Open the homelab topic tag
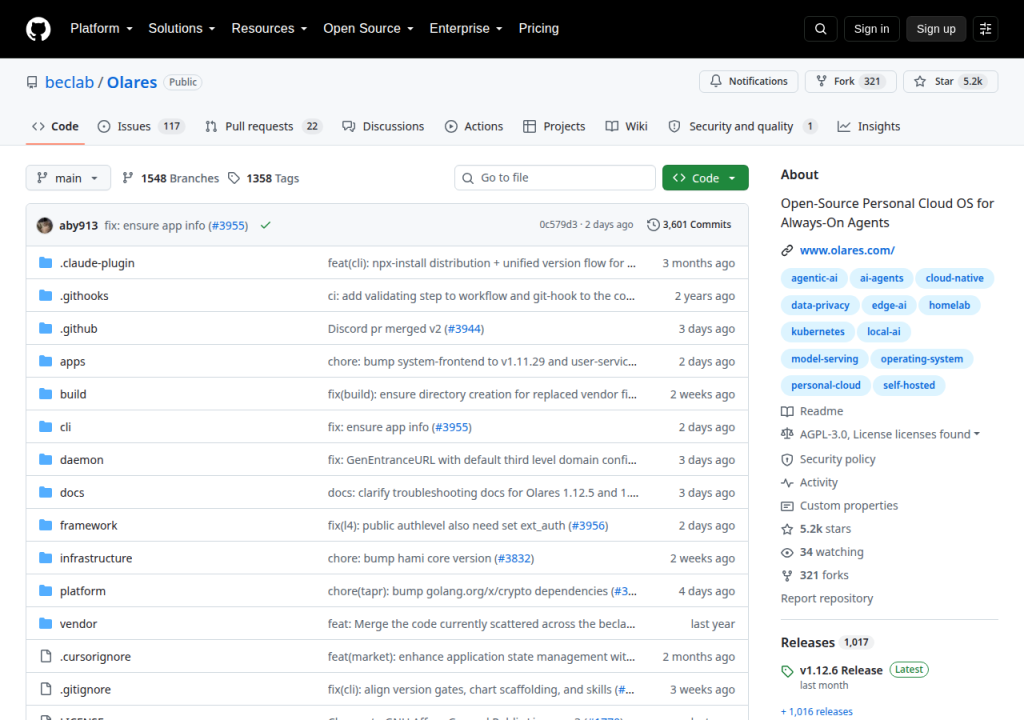The image size is (1024, 720). (950, 305)
